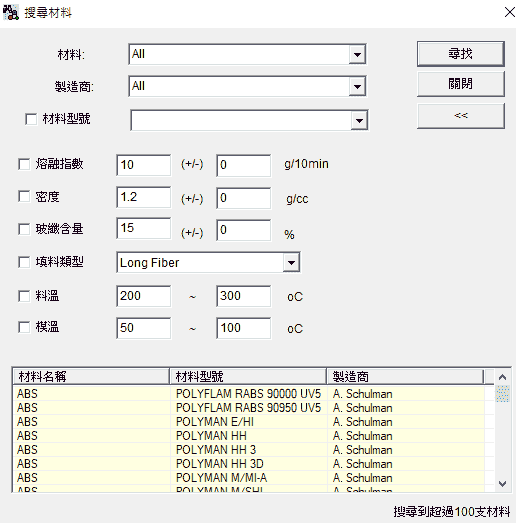516x523 pixels.
Task: Click A. Schulman in POLYMAN M/MI-A row
Action: pyautogui.click(x=362, y=478)
